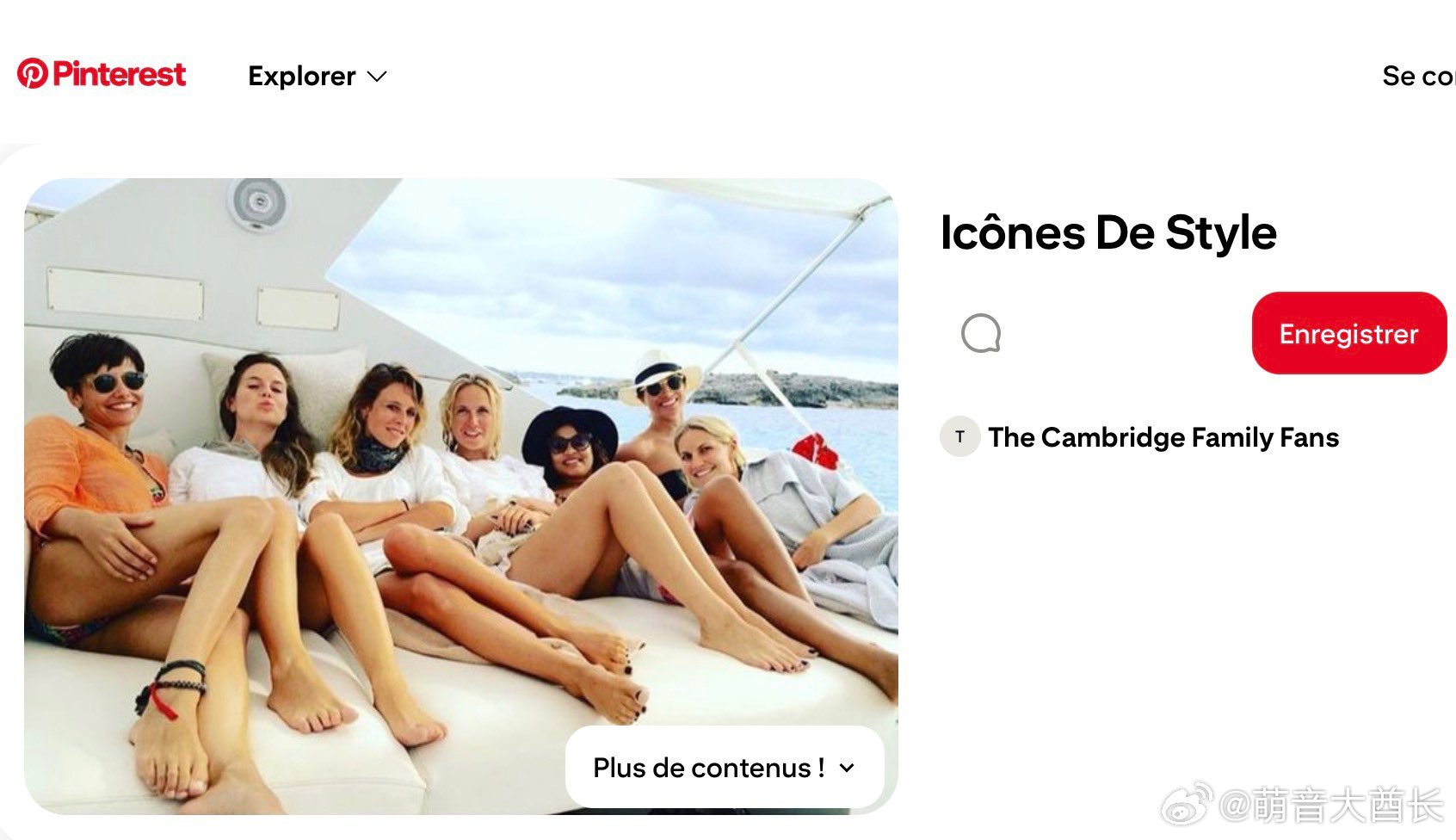Image resolution: width=1456 pixels, height=840 pixels.
Task: Click the T profile avatar circle
Action: (x=960, y=436)
